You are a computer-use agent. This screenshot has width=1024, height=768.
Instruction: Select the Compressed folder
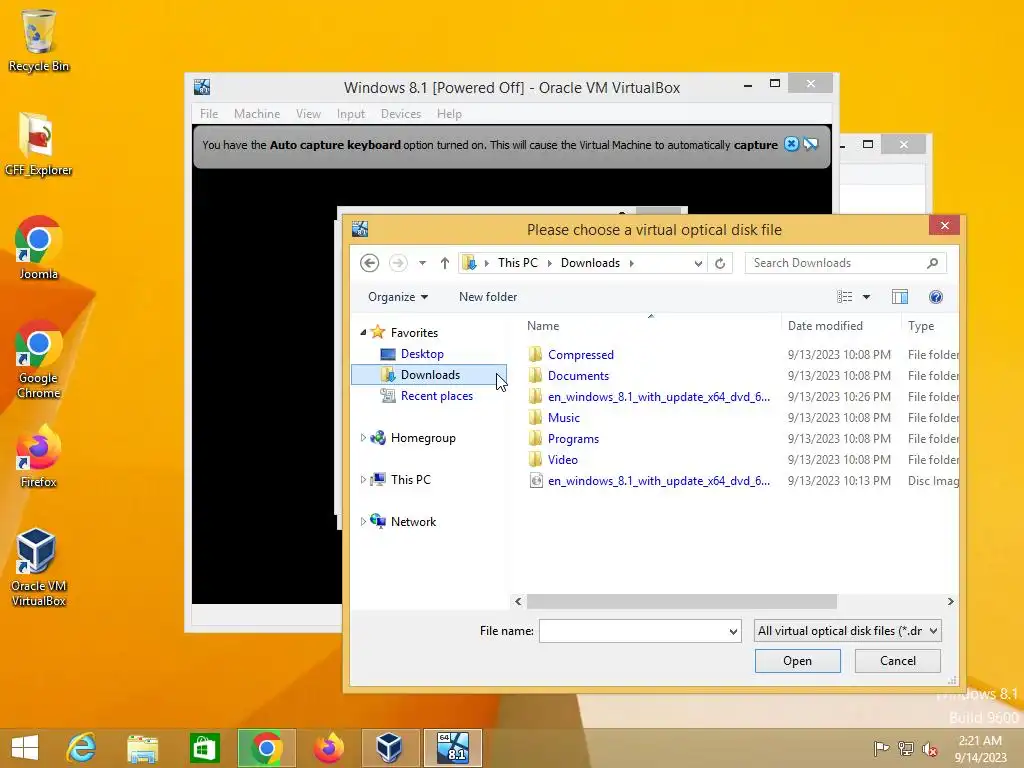(581, 355)
